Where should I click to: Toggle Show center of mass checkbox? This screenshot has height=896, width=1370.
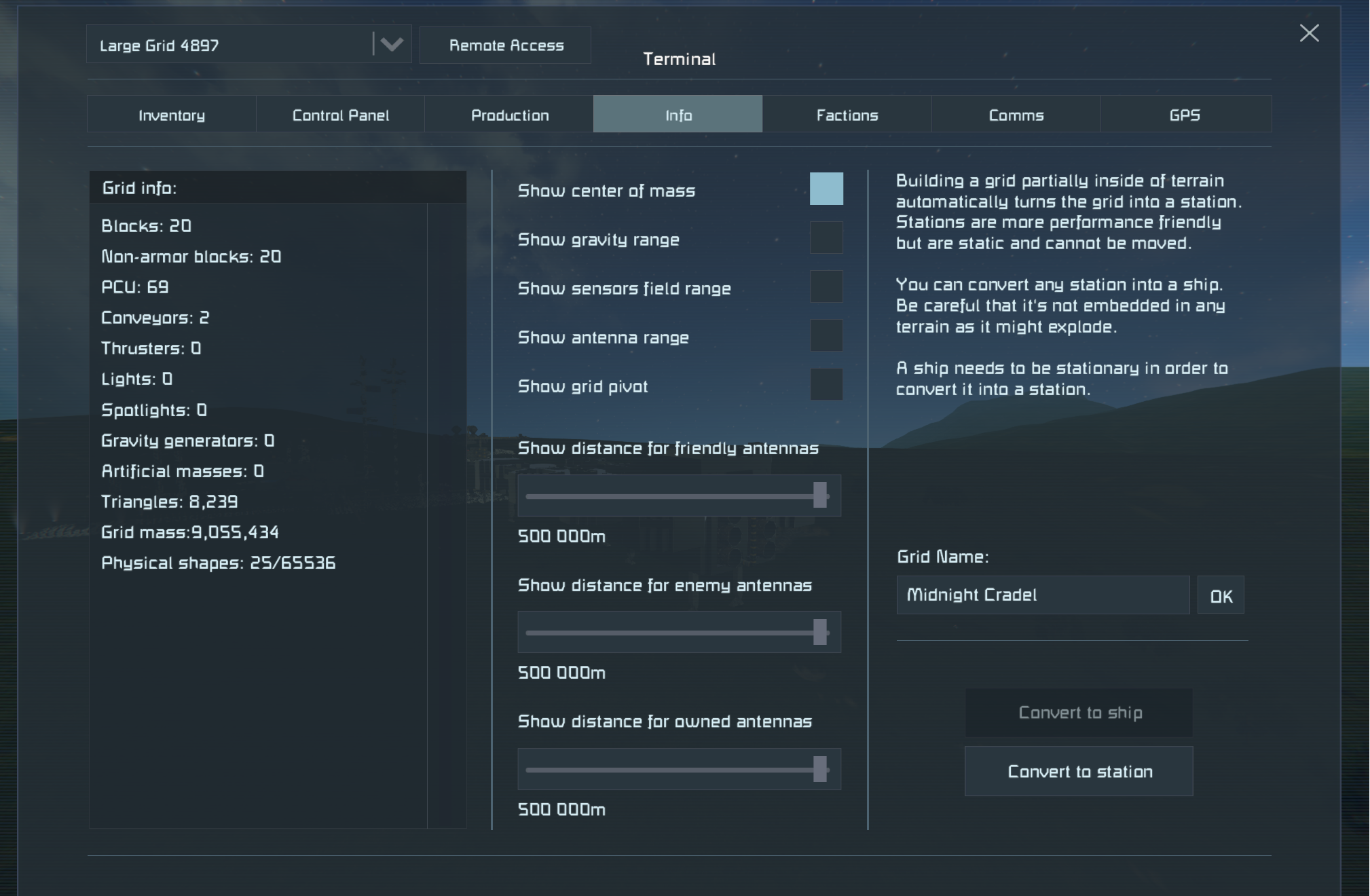point(826,189)
